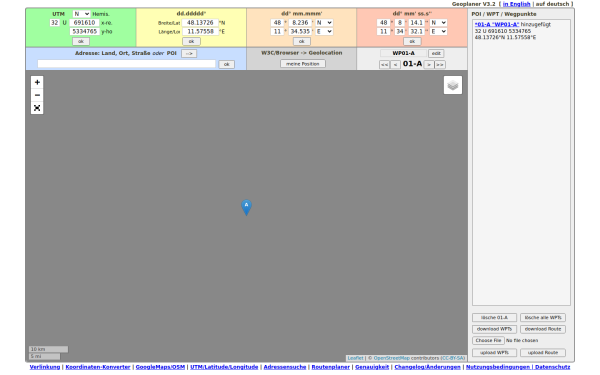Zoom out on the map
Screen dimensions: 600x375
37,95
